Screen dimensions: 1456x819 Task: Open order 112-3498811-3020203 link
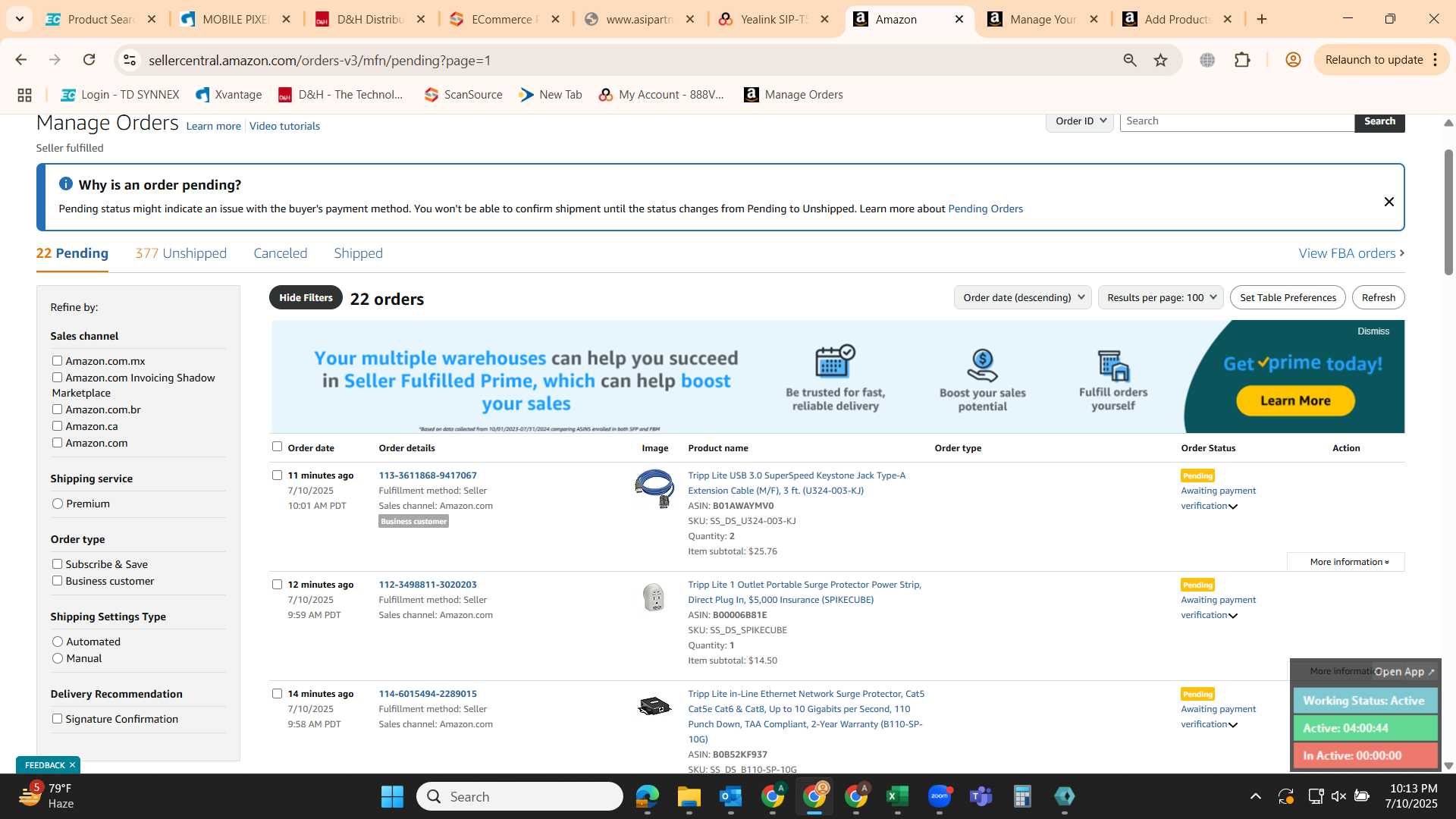(x=428, y=585)
